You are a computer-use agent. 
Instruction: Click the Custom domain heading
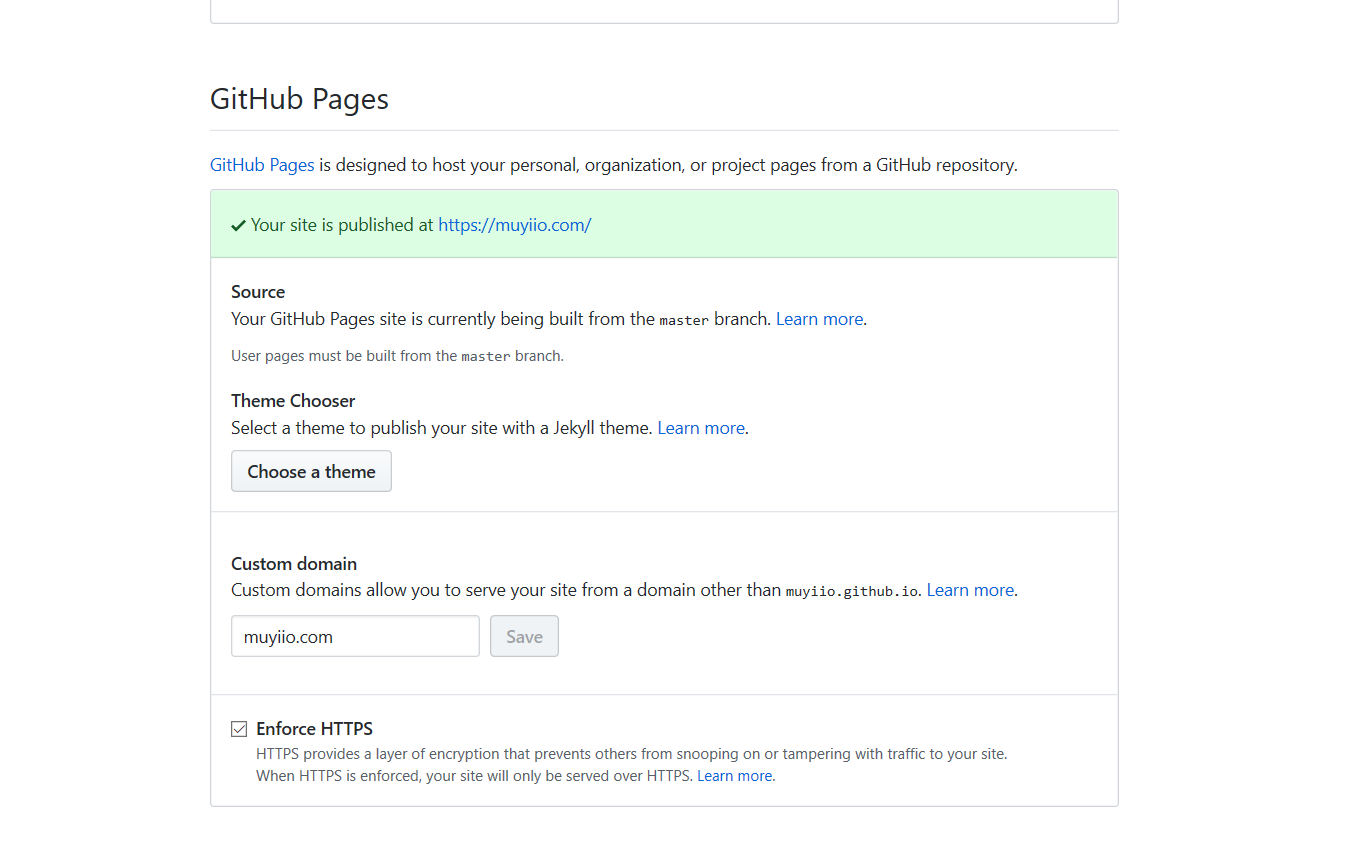click(x=294, y=564)
